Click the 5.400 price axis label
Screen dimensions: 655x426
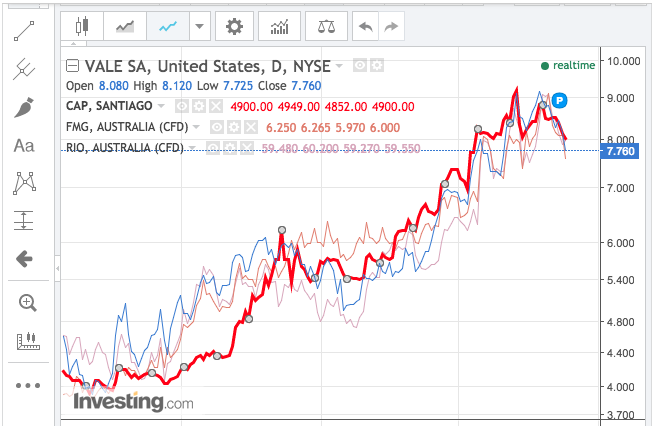620,280
